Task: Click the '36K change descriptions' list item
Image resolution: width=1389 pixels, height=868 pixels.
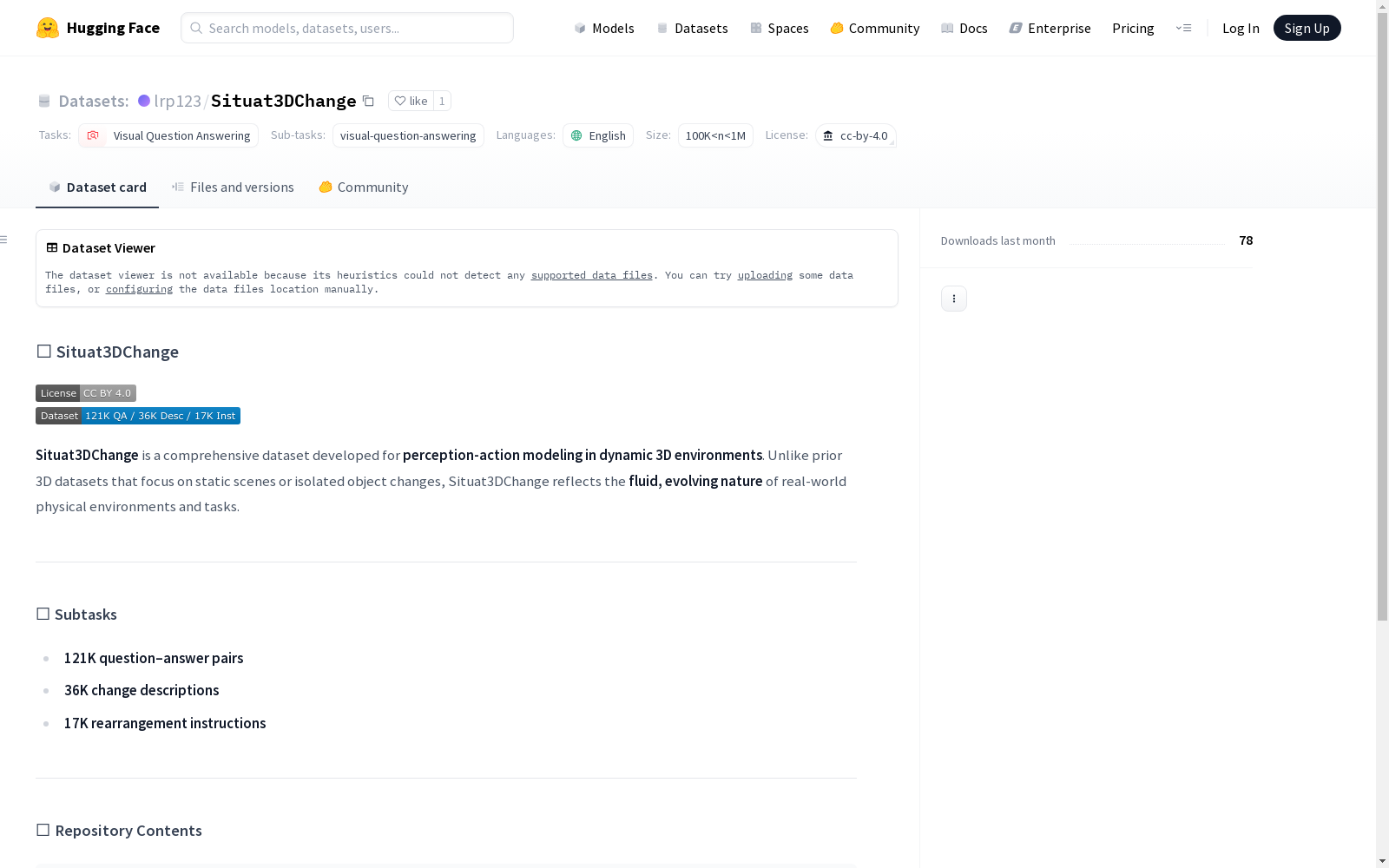Action: tap(142, 690)
